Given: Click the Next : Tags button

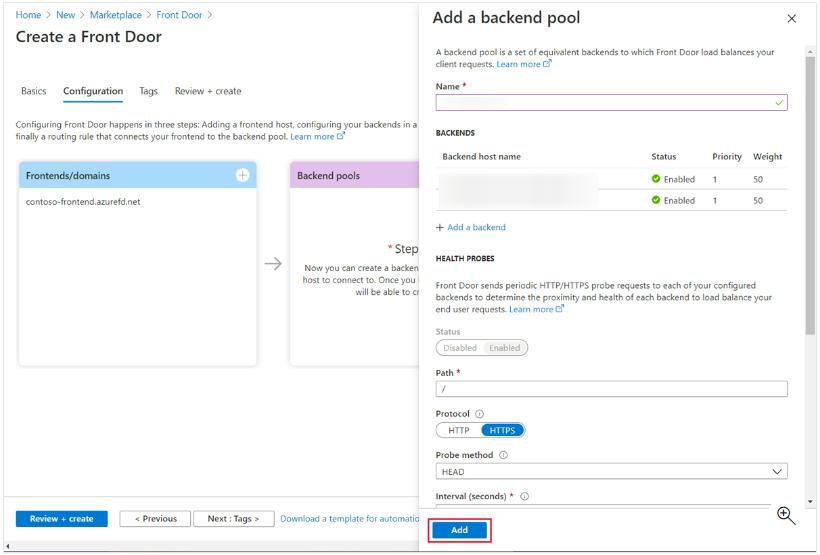Looking at the screenshot, I should tap(233, 519).
